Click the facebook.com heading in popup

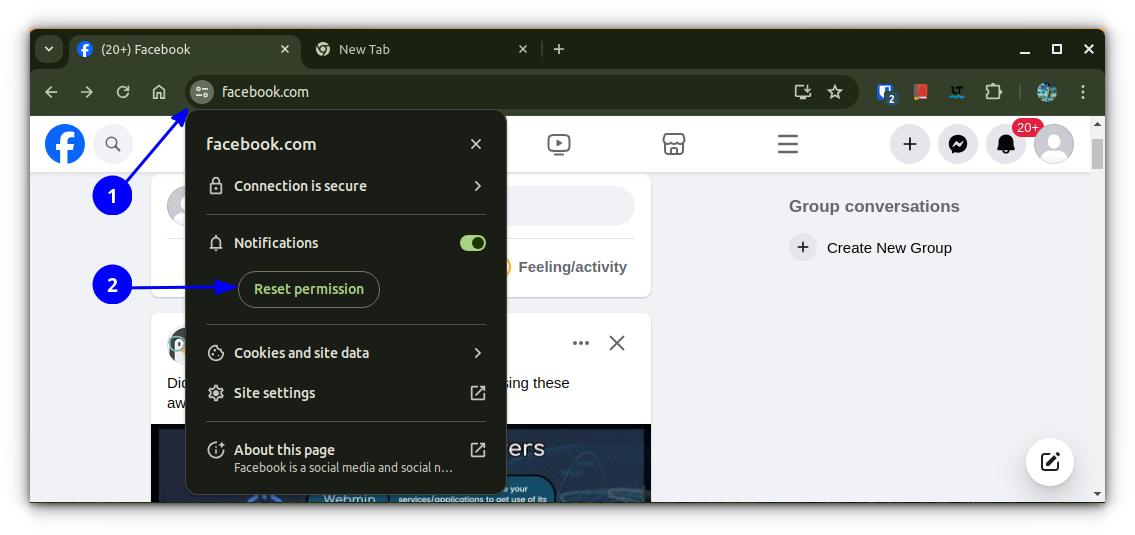click(x=261, y=144)
